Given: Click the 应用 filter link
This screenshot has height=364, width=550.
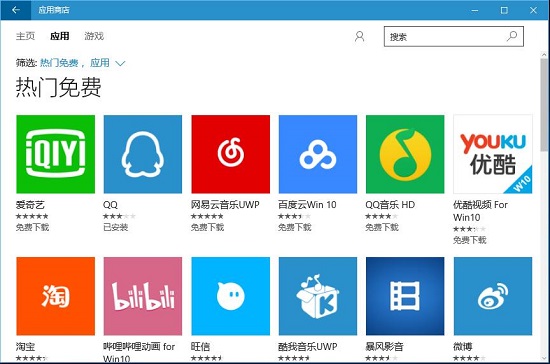Looking at the screenshot, I should click(100, 63).
